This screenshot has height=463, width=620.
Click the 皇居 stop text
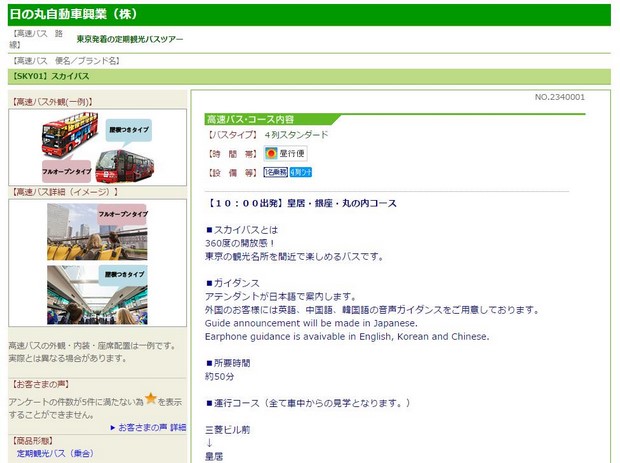214,457
